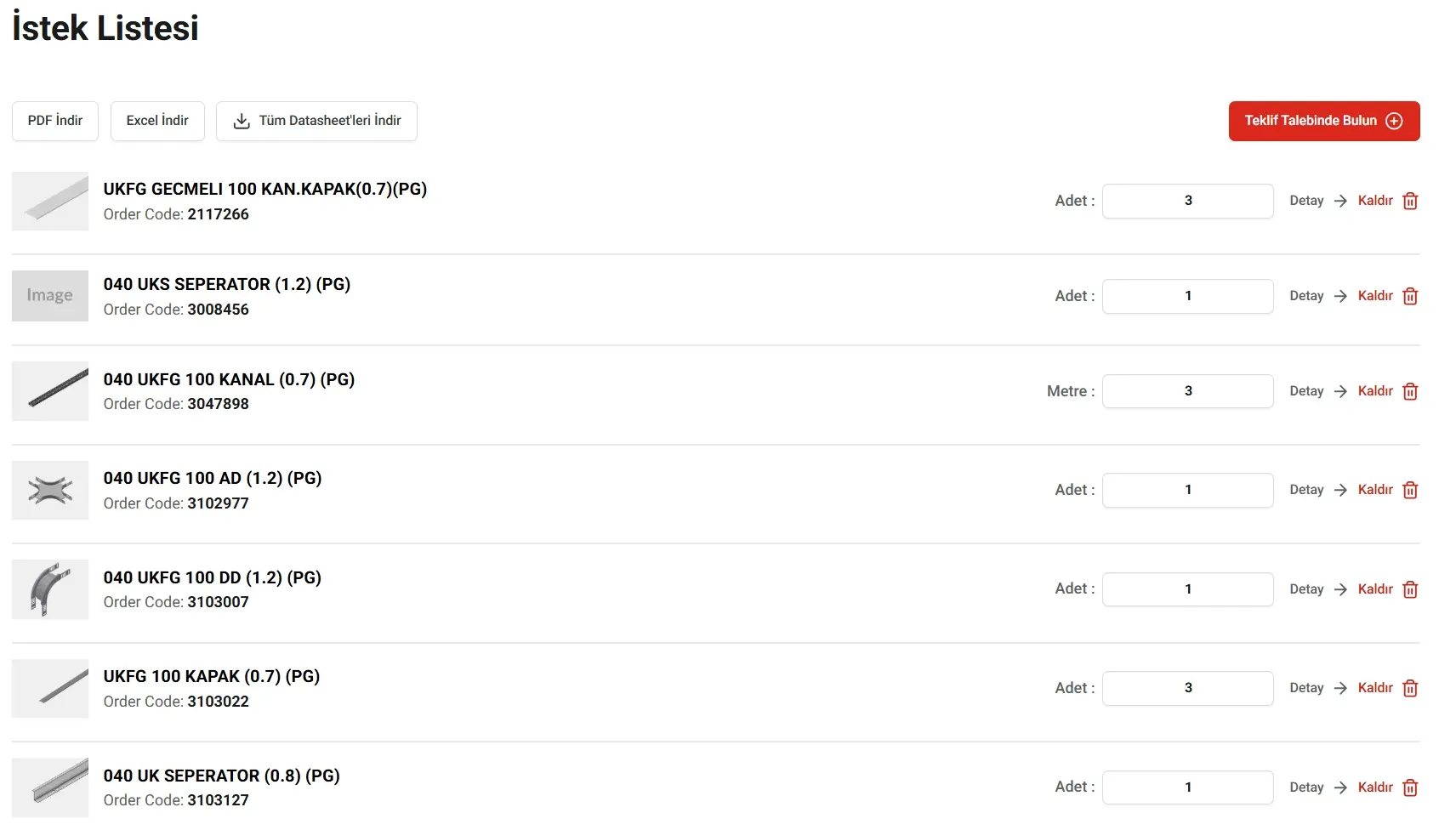Click Detay arrow for 040 UK SEPERATOR (0.8)
This screenshot has width=1456, height=830.
coord(1340,787)
